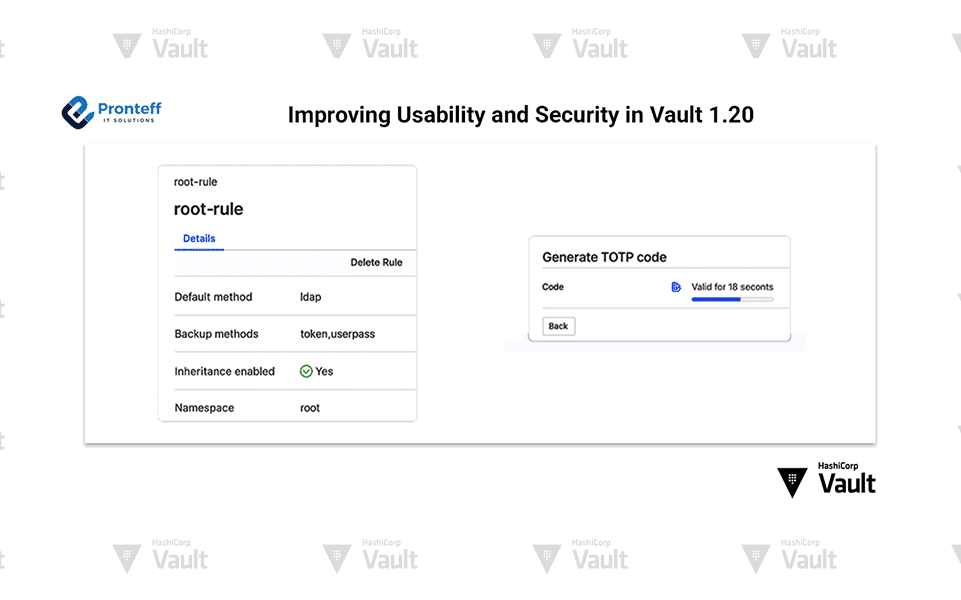Viewport: 961px width, 600px height.
Task: Click the Back button in TOTP panel
Action: [558, 326]
